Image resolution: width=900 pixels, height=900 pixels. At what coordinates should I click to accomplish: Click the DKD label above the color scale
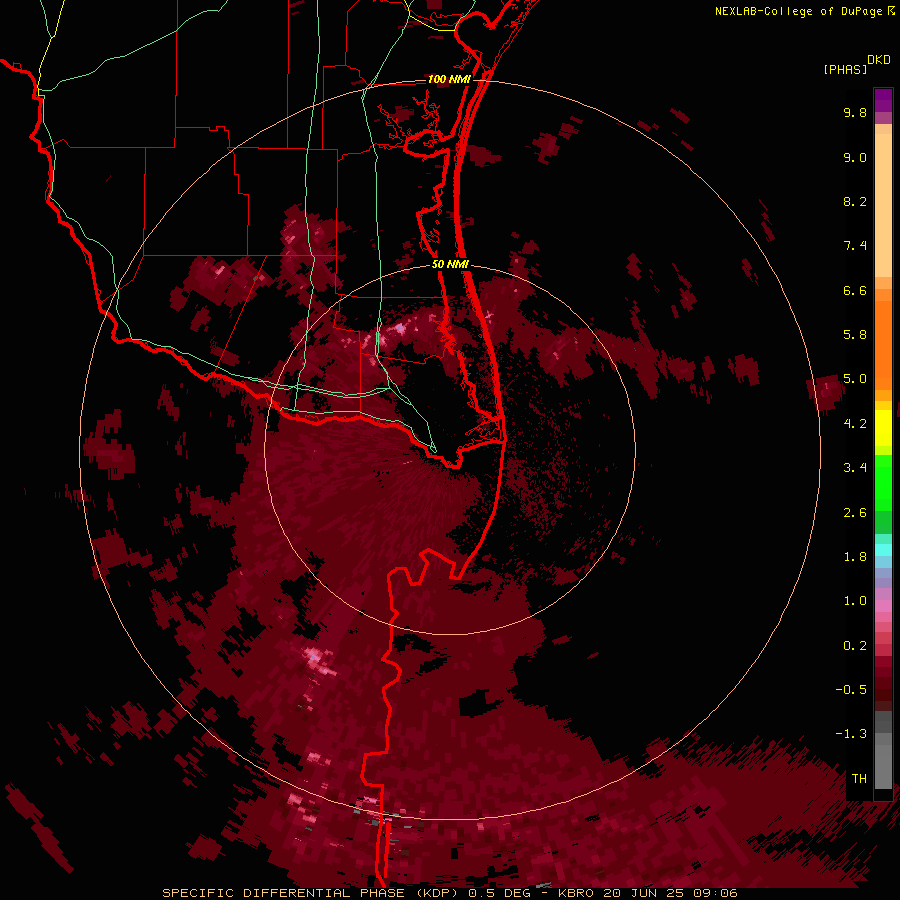point(879,60)
